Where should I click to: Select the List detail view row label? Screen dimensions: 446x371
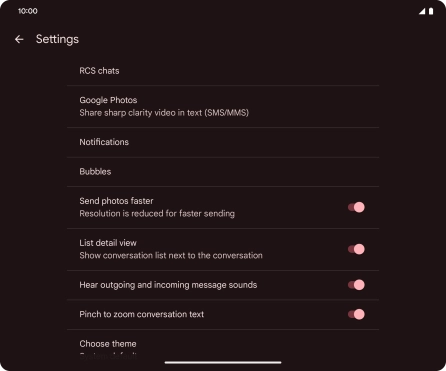pyautogui.click(x=108, y=243)
